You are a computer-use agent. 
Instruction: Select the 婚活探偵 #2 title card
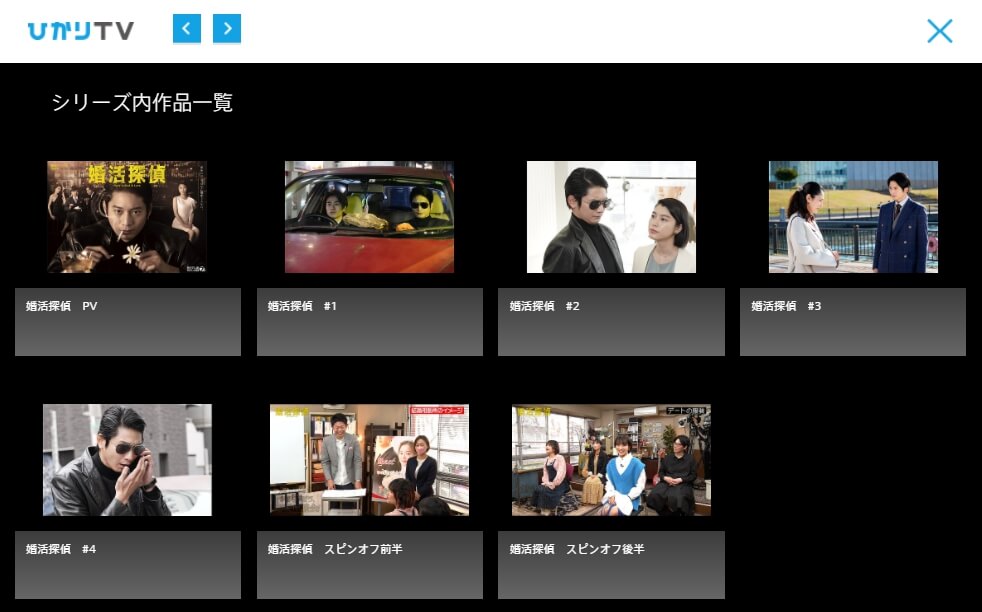pyautogui.click(x=611, y=322)
